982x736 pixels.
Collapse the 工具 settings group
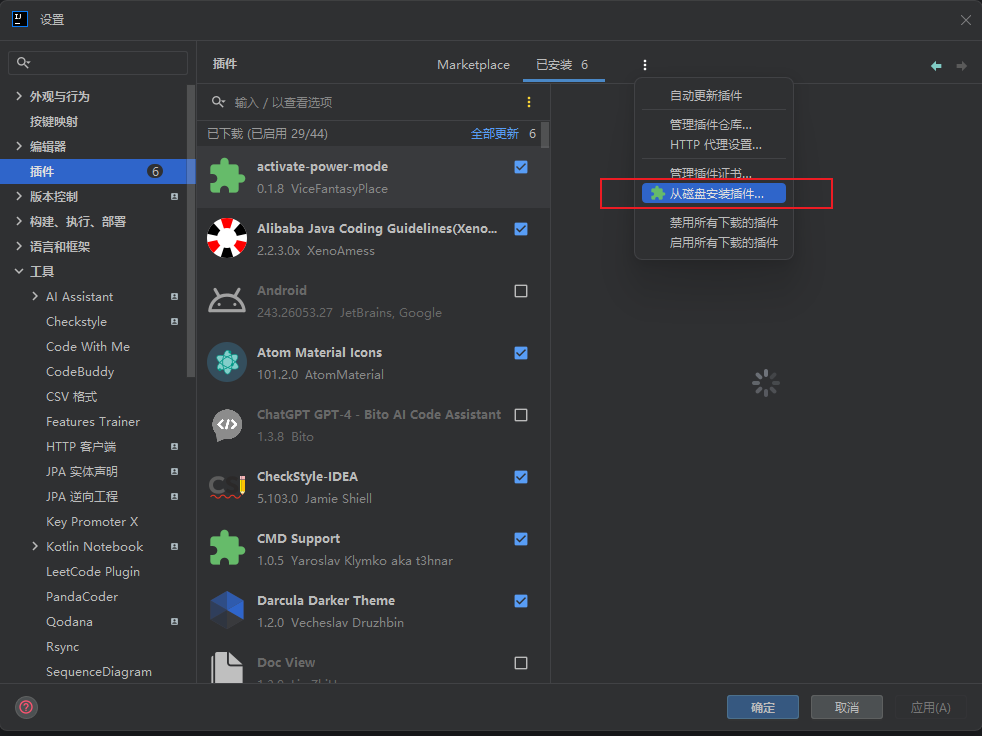pos(19,271)
